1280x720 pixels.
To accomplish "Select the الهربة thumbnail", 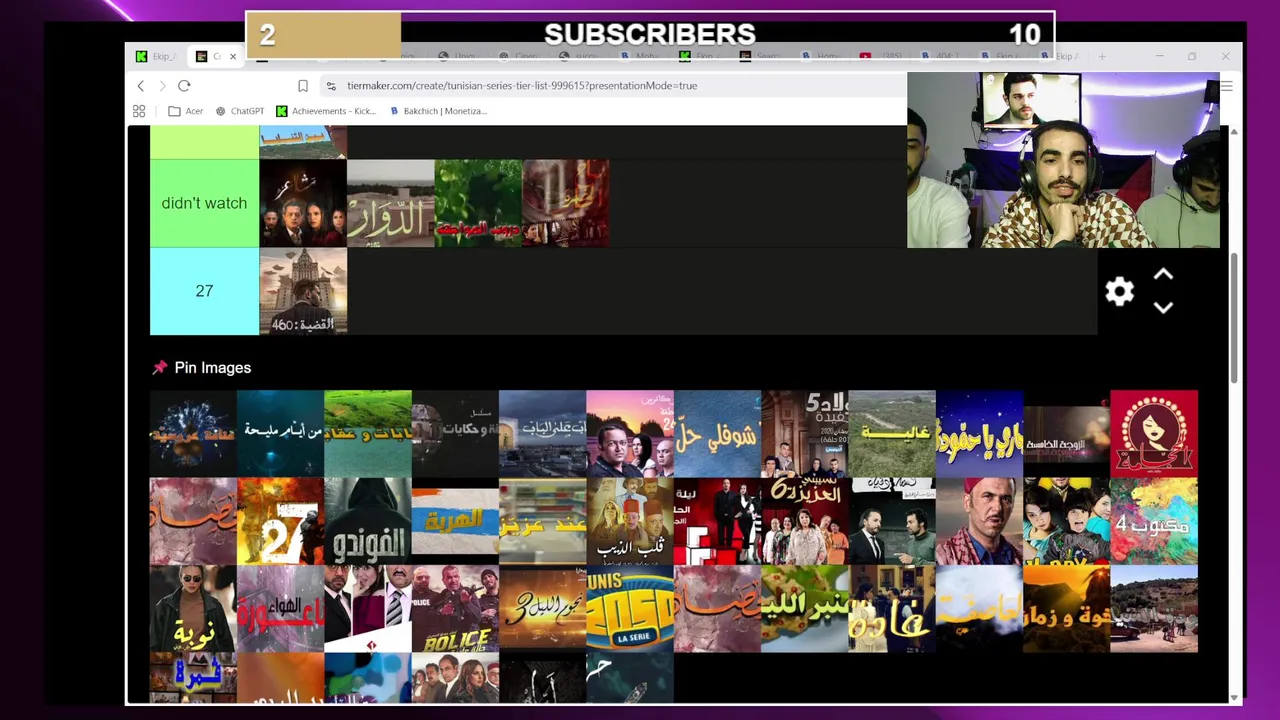I will [455, 521].
